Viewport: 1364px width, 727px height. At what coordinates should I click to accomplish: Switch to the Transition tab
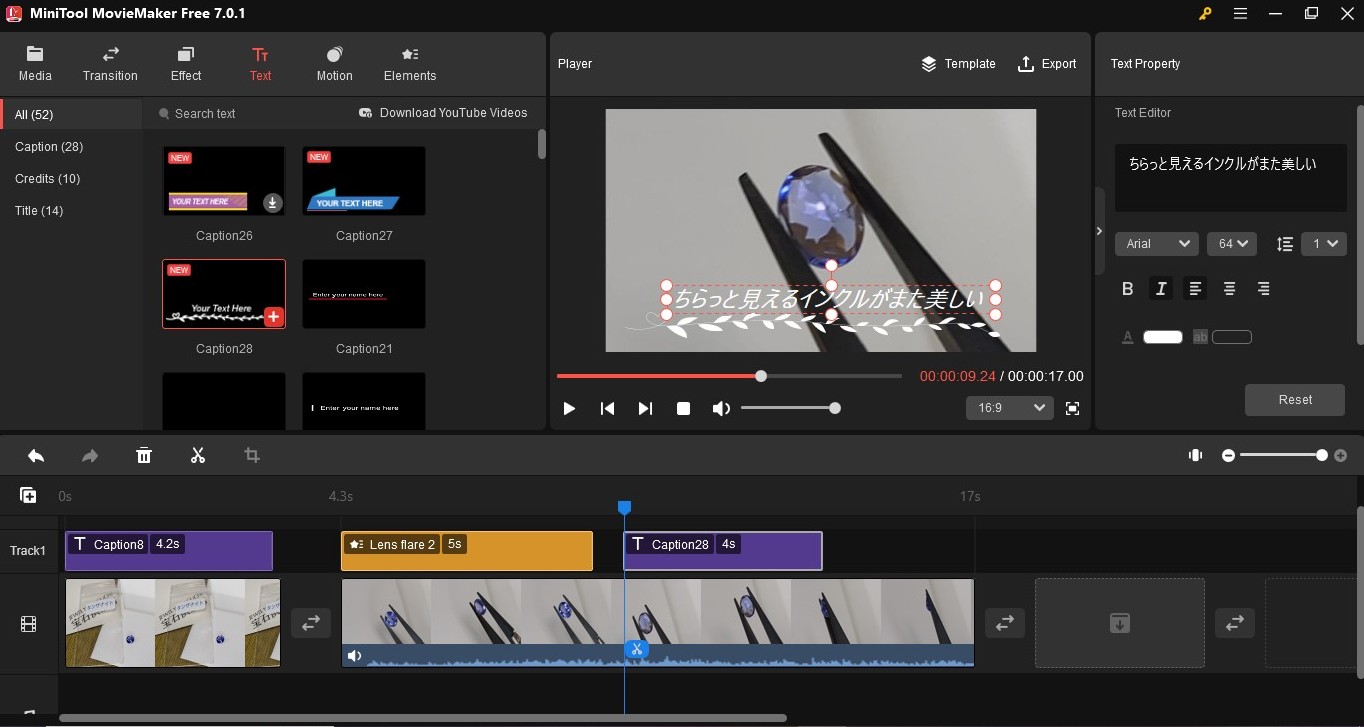coord(110,64)
